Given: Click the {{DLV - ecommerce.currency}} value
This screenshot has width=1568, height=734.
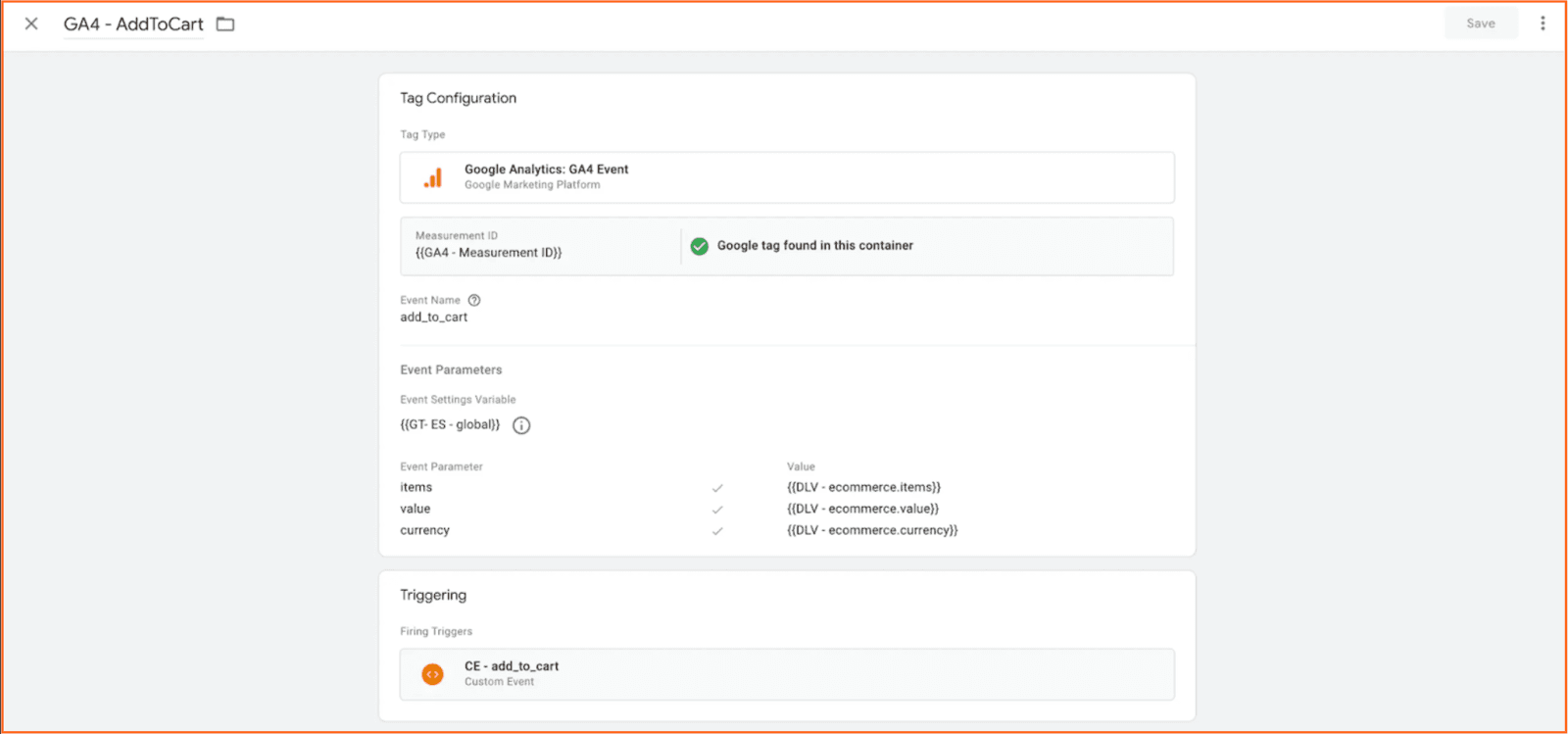Looking at the screenshot, I should [872, 530].
